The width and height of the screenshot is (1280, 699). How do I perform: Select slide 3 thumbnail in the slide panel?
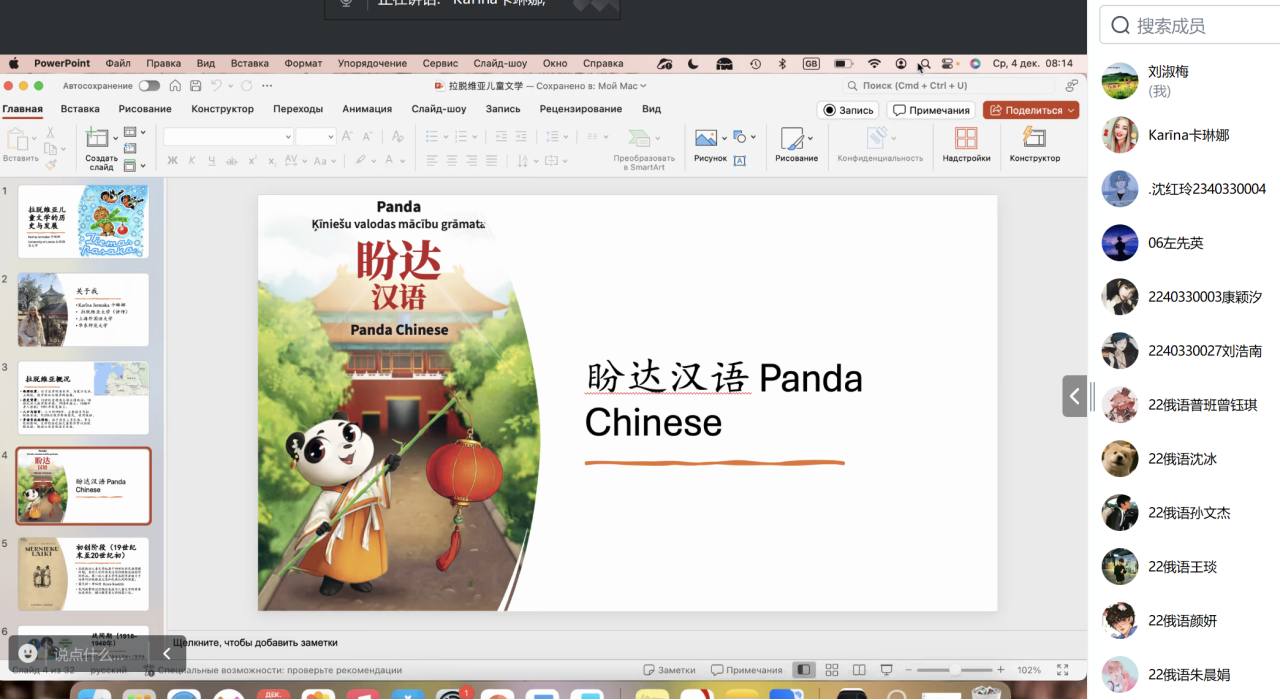pyautogui.click(x=84, y=397)
